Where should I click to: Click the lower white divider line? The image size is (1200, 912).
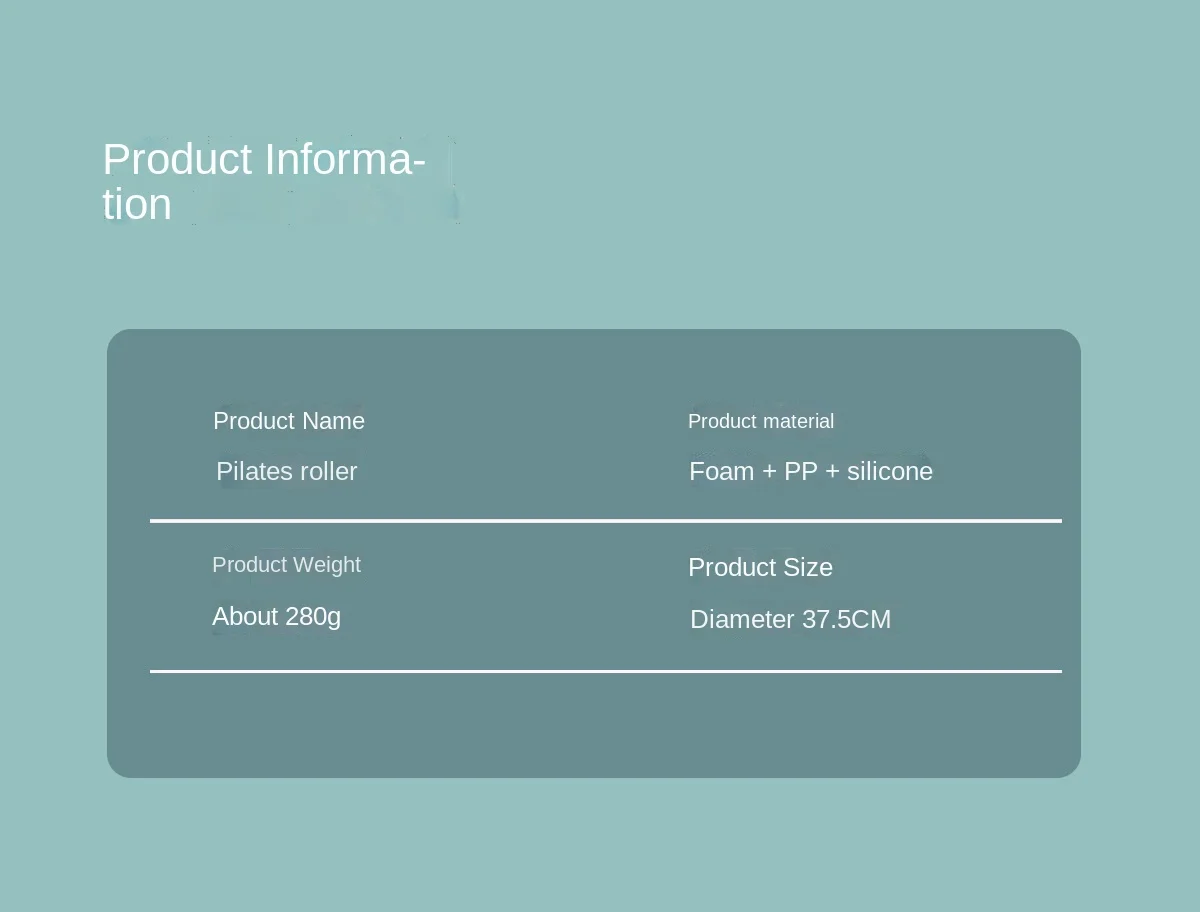pyautogui.click(x=605, y=671)
